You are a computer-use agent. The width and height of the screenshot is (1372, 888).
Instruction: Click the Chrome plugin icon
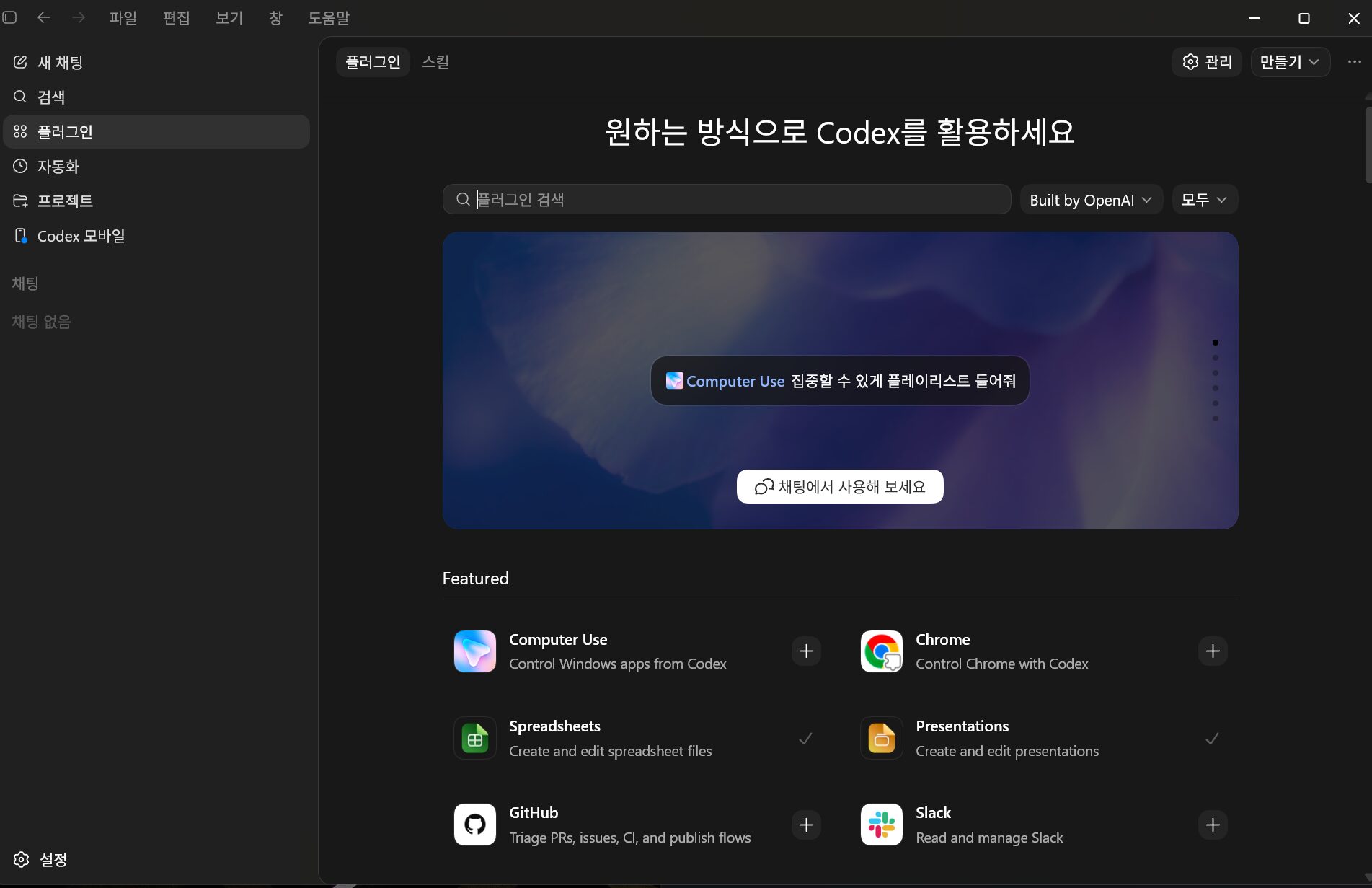pyautogui.click(x=882, y=651)
